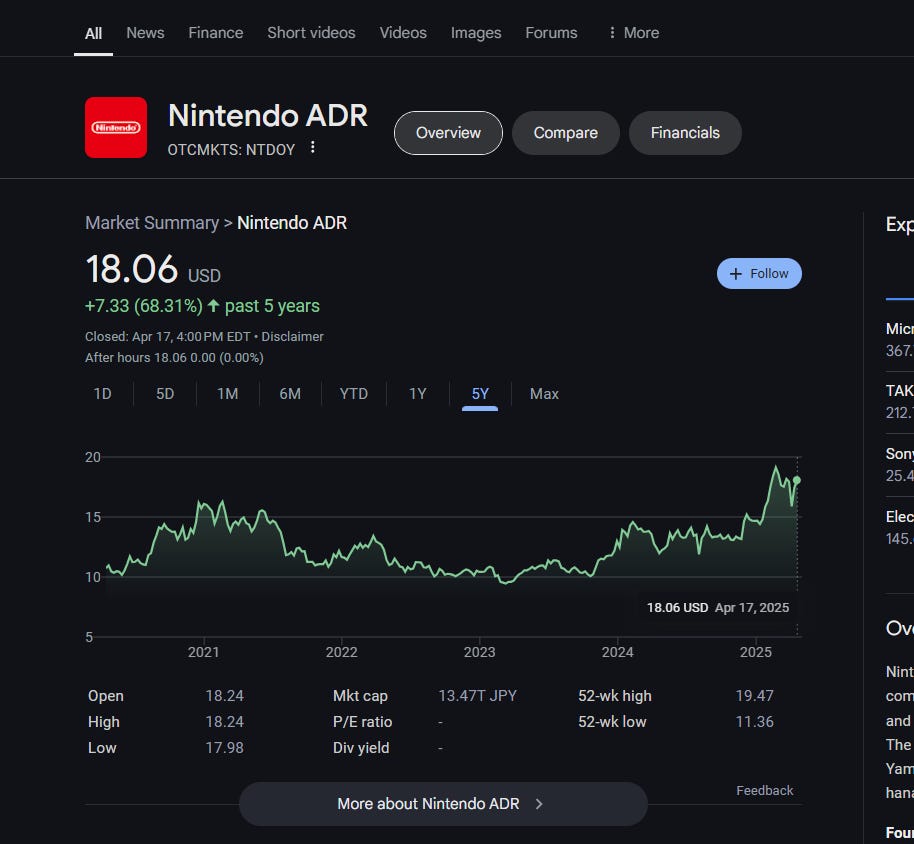This screenshot has width=914, height=844.
Task: Click the 52-wk low value 11.36
Action: pyautogui.click(x=754, y=722)
